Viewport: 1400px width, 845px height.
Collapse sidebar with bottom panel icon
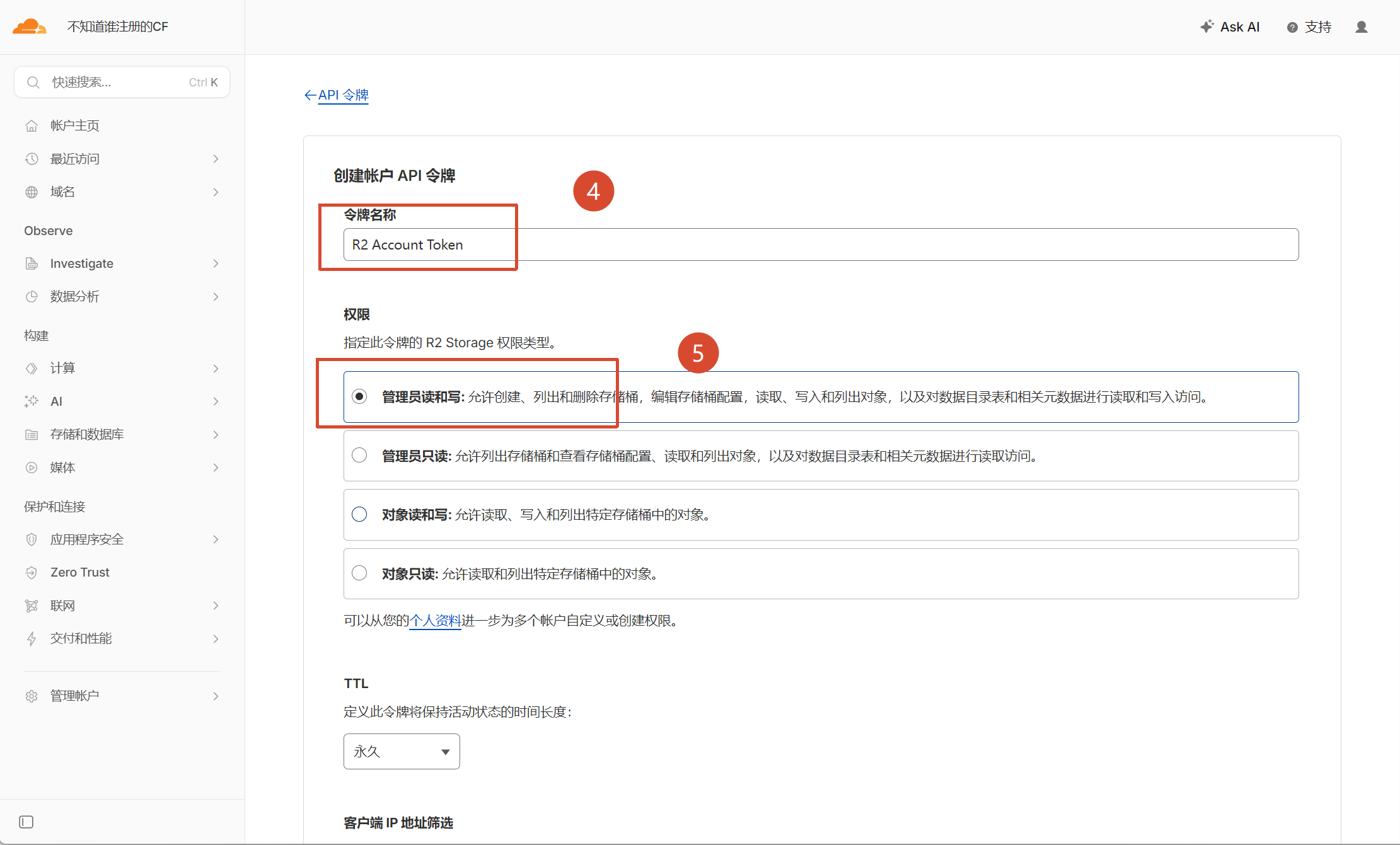pos(26,822)
